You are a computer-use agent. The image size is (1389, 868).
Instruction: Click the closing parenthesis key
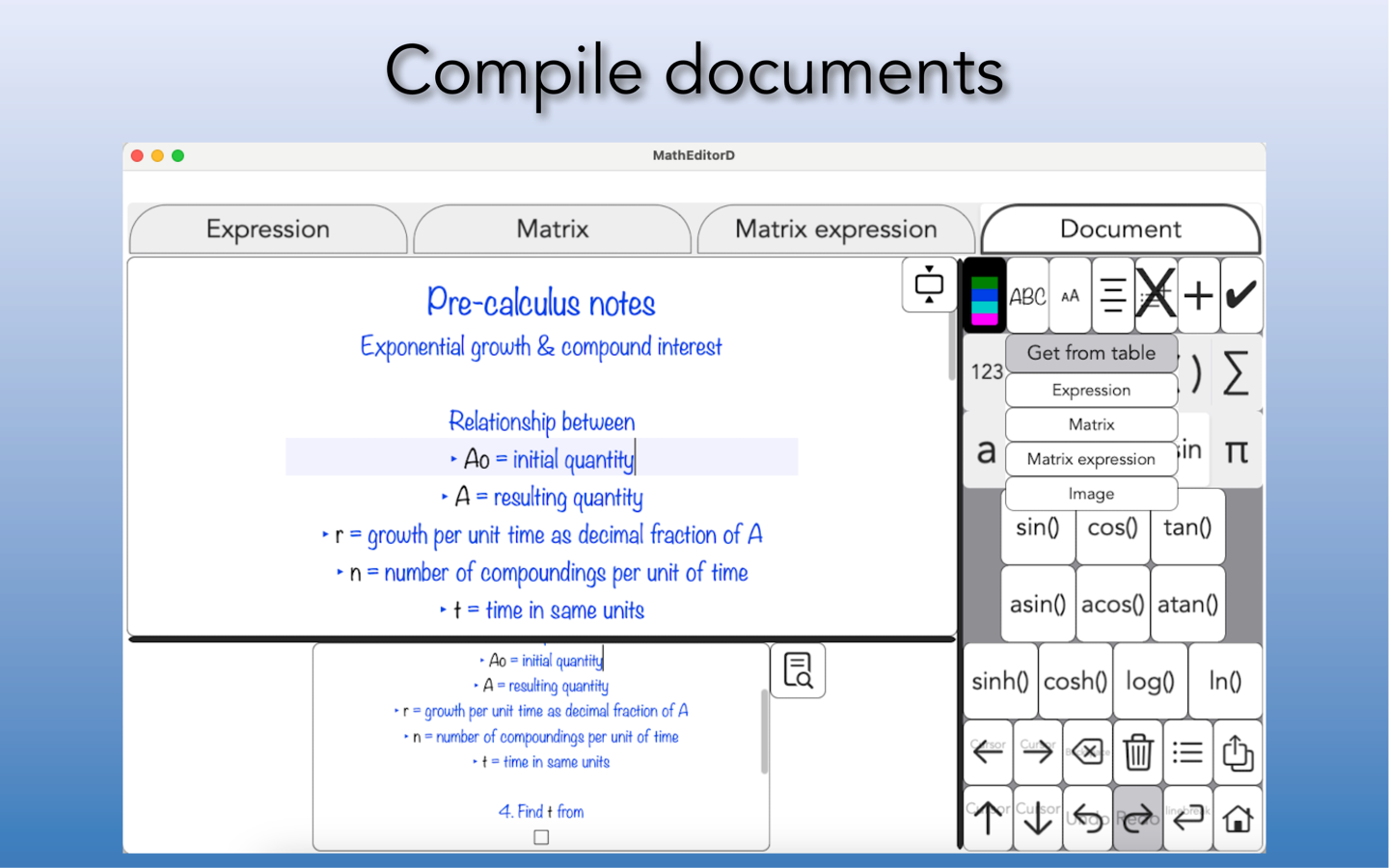coord(1194,372)
